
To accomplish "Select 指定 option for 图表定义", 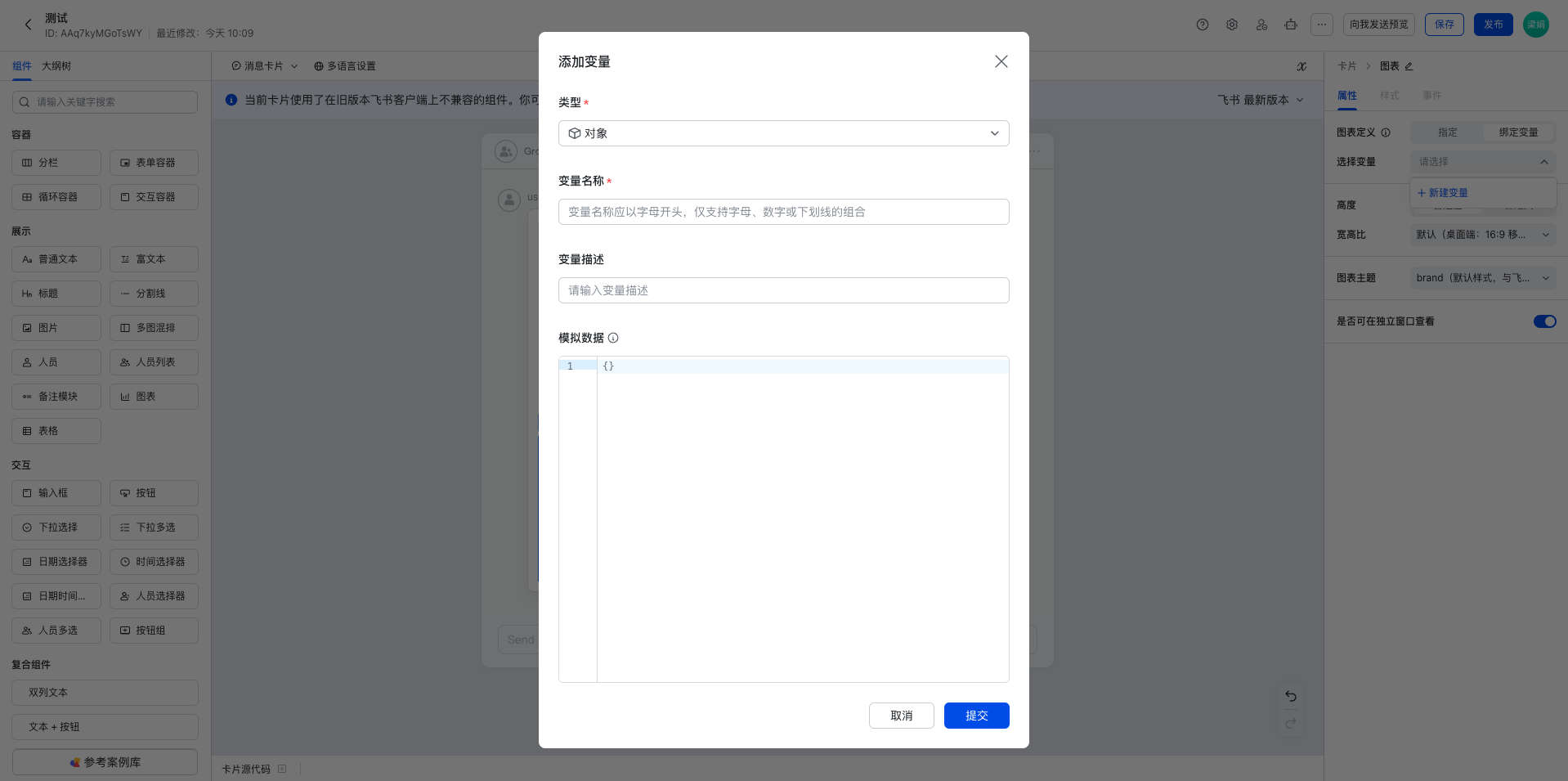I will tap(1447, 132).
